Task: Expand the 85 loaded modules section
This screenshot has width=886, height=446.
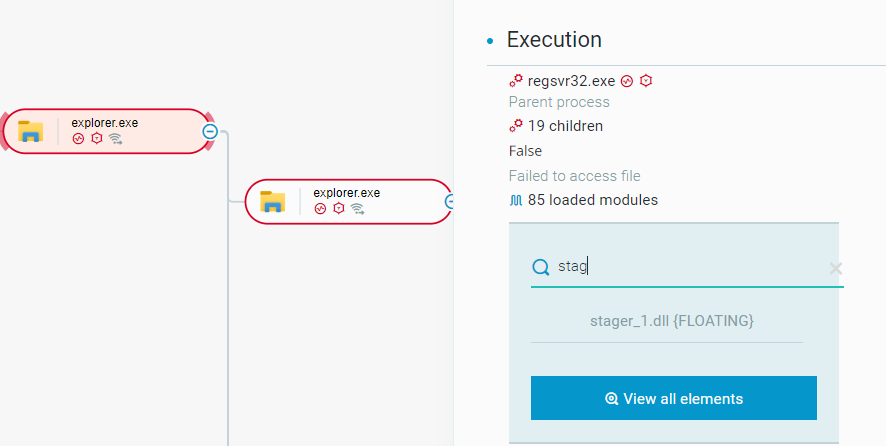Action: 593,200
